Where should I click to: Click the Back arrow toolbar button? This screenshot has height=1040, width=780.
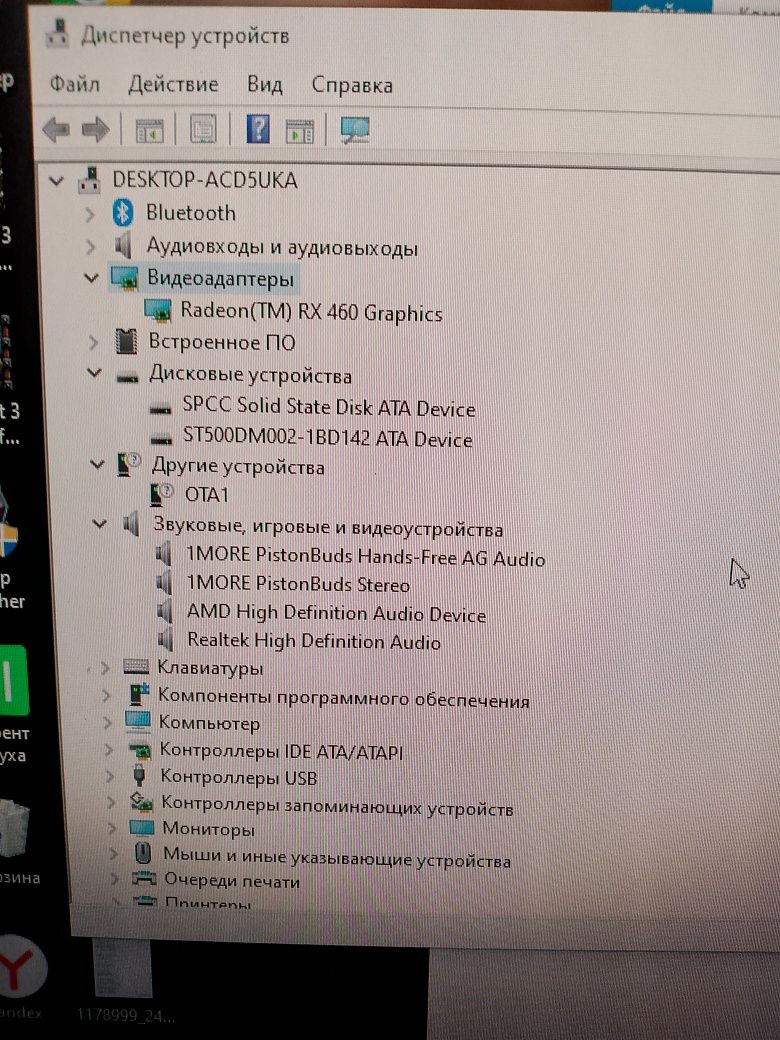point(56,129)
